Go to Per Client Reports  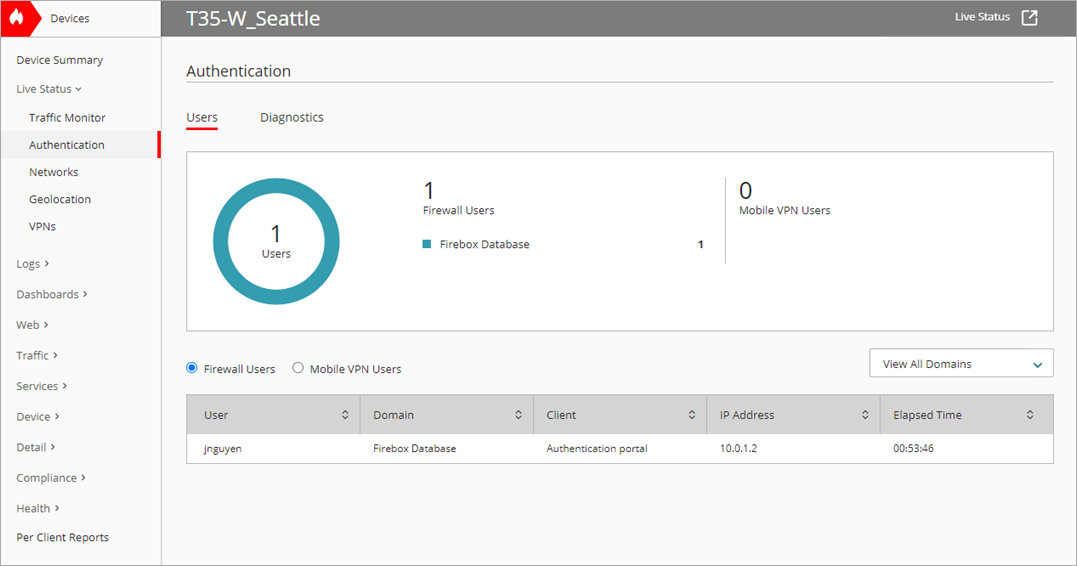62,537
